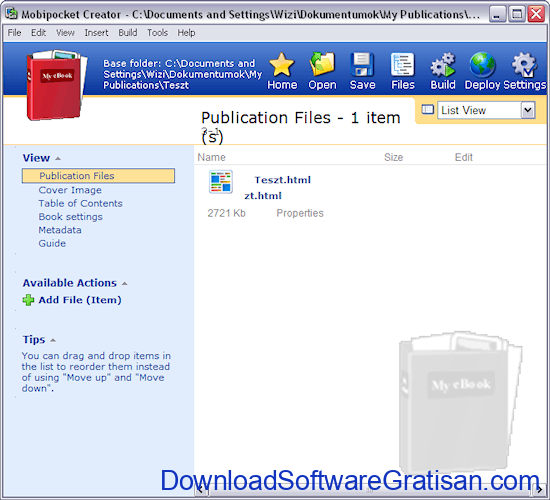Screen dimensions: 550x500
Task: Click the 2721 Kb size value
Action: click(226, 213)
